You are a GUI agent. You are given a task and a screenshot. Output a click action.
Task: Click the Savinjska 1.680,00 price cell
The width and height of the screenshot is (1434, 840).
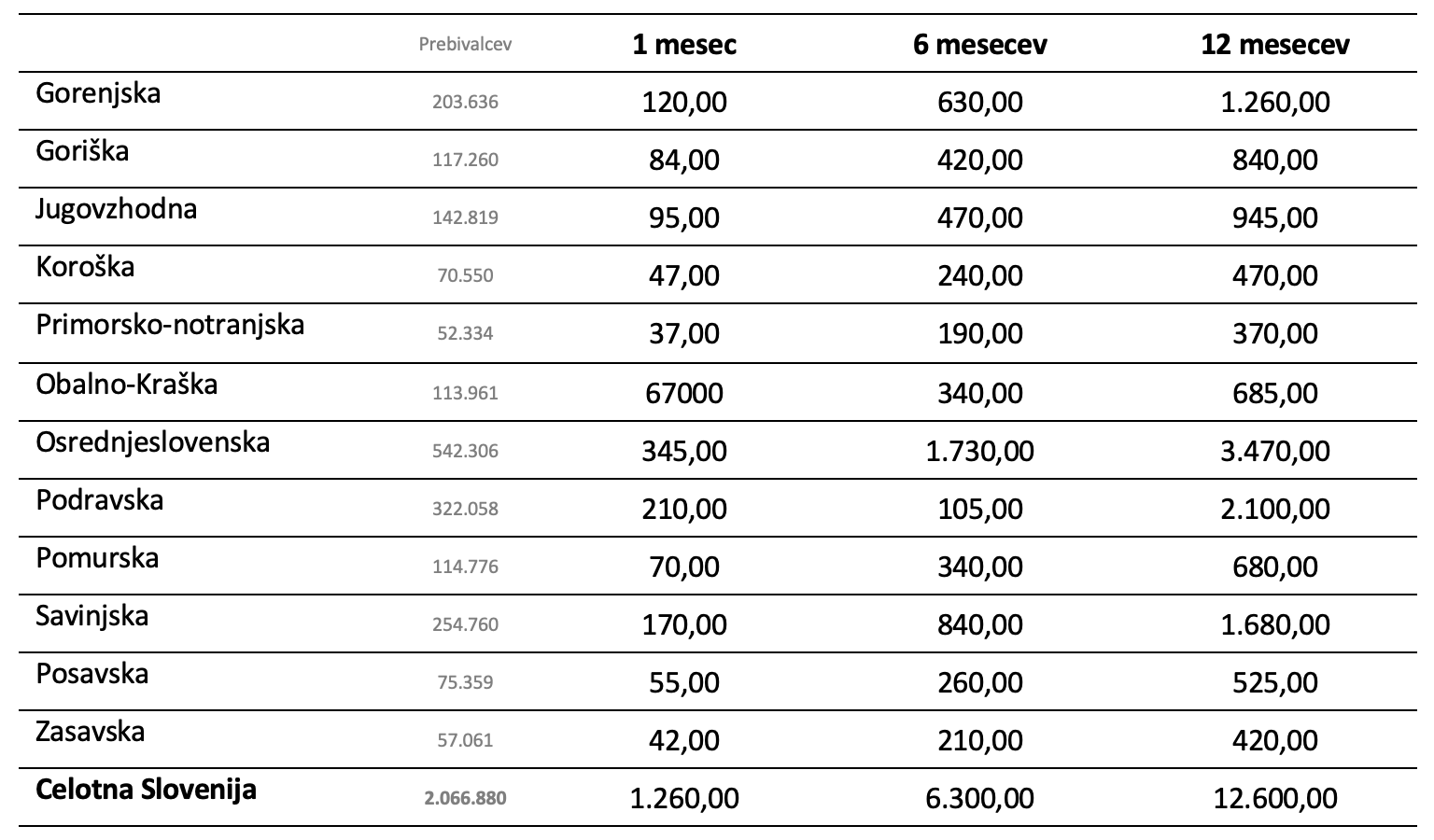1275,624
